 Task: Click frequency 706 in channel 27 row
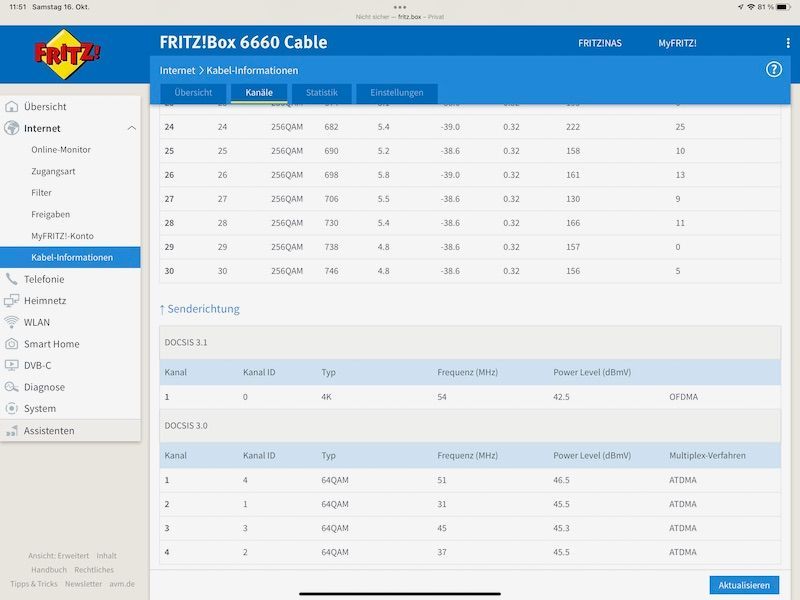coord(331,199)
